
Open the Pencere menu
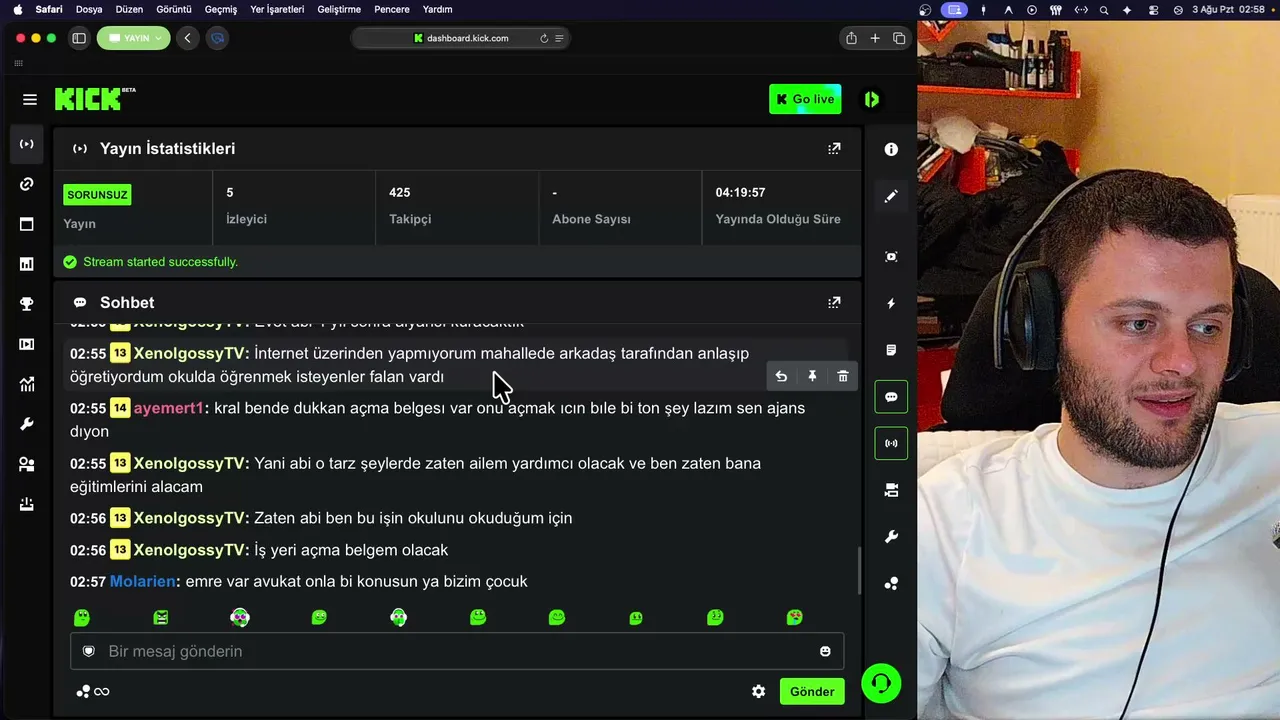click(392, 9)
